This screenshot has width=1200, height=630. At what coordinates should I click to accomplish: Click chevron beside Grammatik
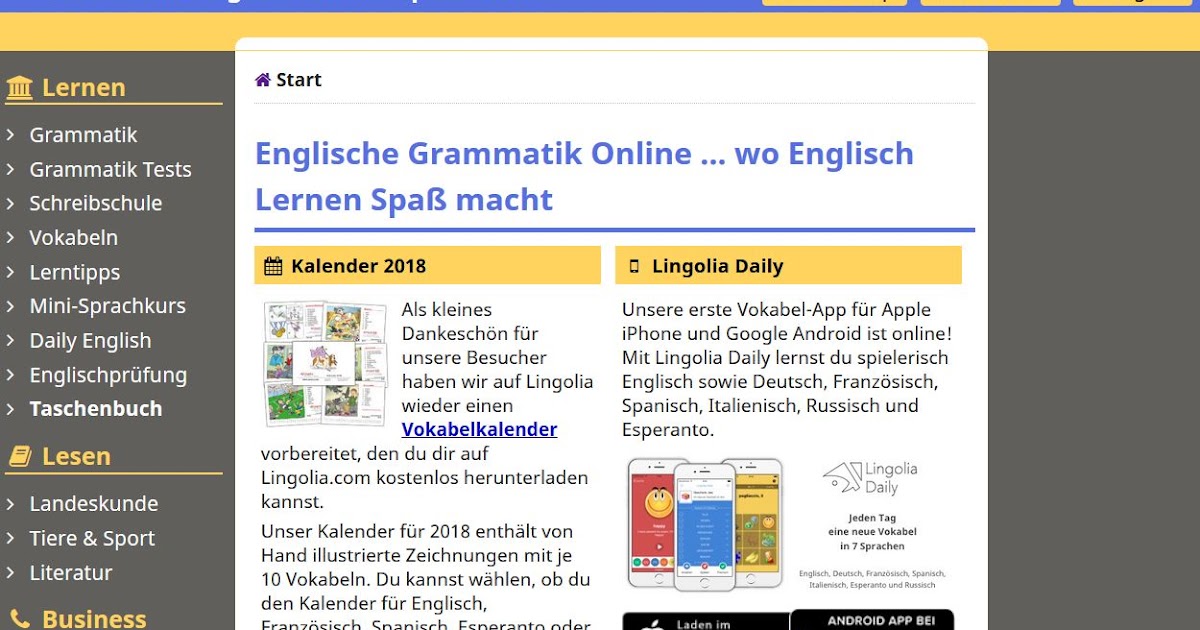coord(10,135)
